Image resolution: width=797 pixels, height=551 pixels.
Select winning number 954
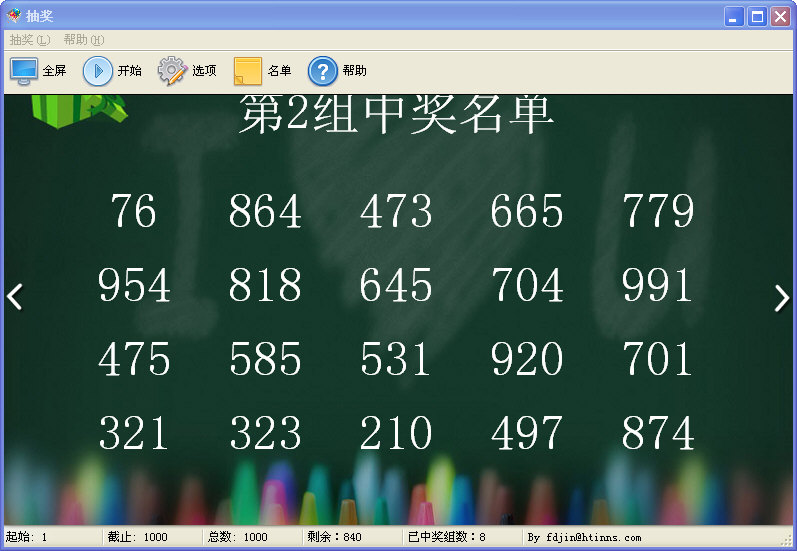tap(134, 285)
